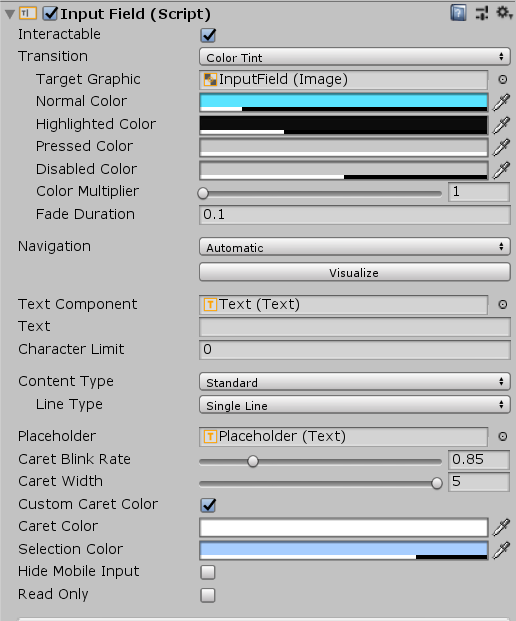Open the Content Type dropdown
516x621 pixels.
[x=354, y=382]
